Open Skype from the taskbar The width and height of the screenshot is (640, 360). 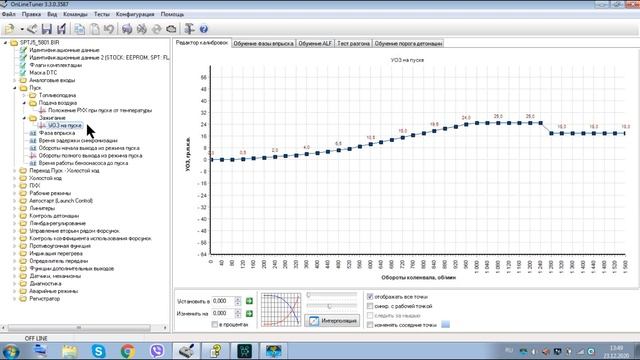(x=98, y=351)
